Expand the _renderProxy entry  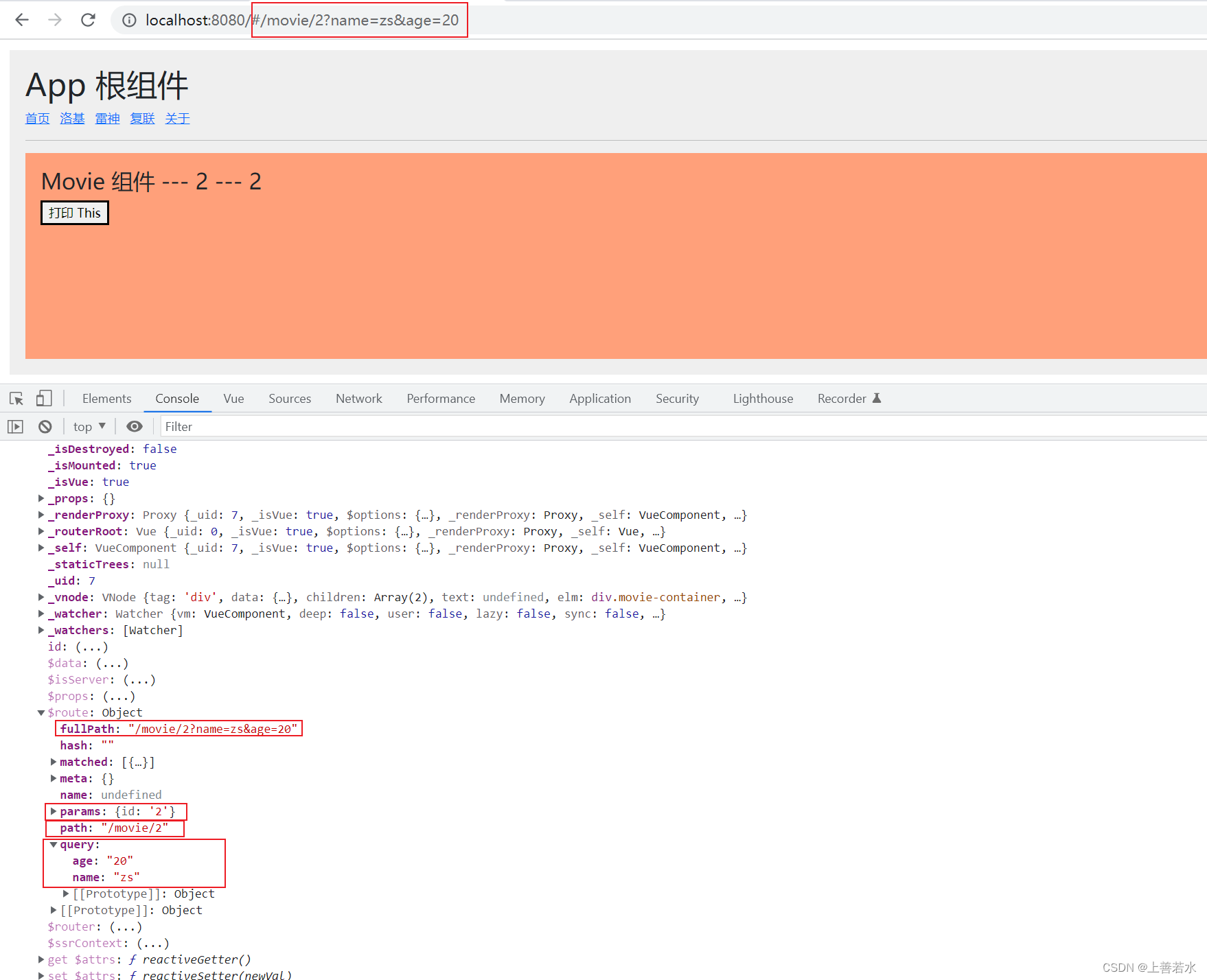pos(41,515)
